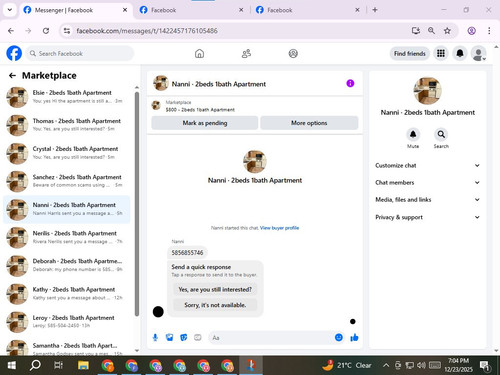500x375 pixels.
Task: Open Windows Start menu
Action: (11, 365)
